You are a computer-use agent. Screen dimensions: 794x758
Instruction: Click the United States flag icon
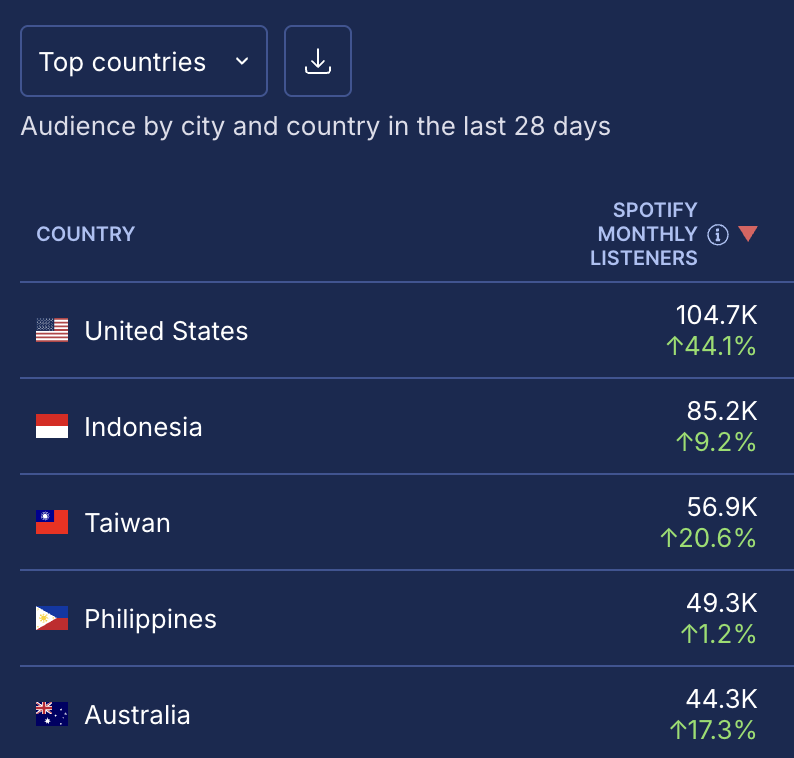pyautogui.click(x=52, y=330)
